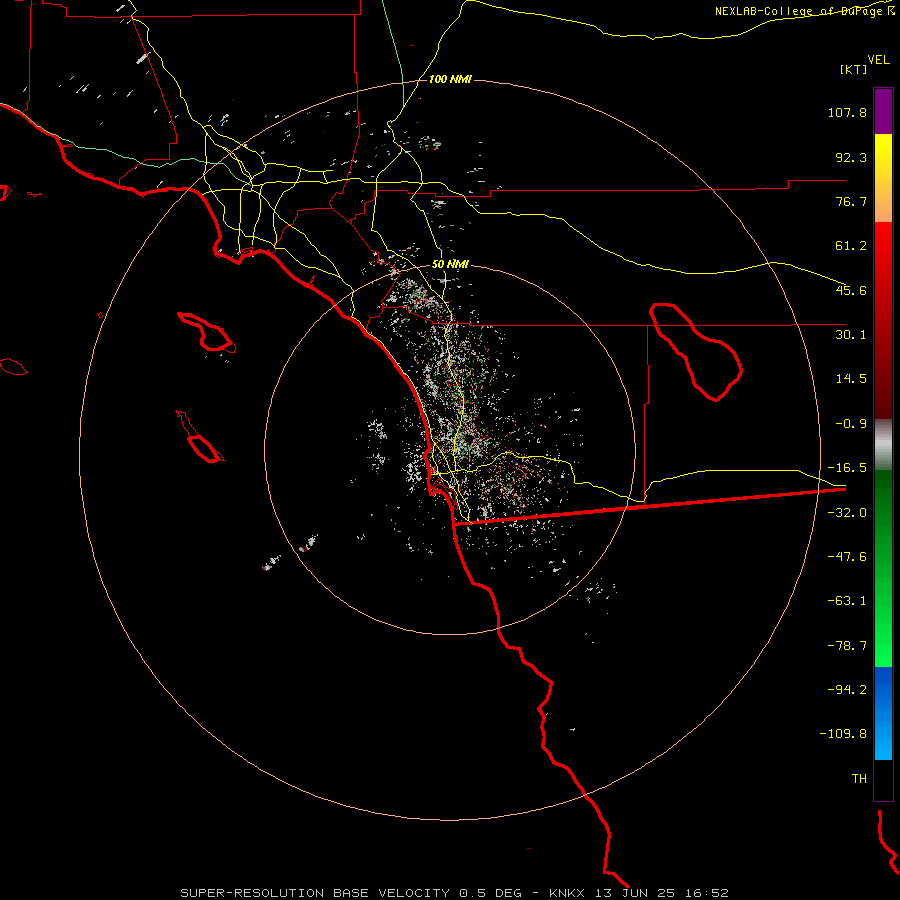Viewport: 900px width, 900px height.
Task: Click the yellow-orange segment of the color bar
Action: coord(883,178)
